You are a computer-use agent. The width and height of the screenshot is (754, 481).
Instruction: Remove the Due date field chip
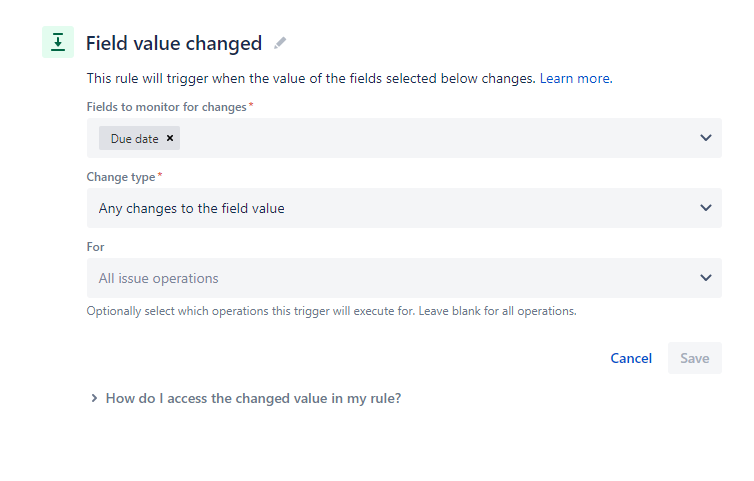coord(170,138)
